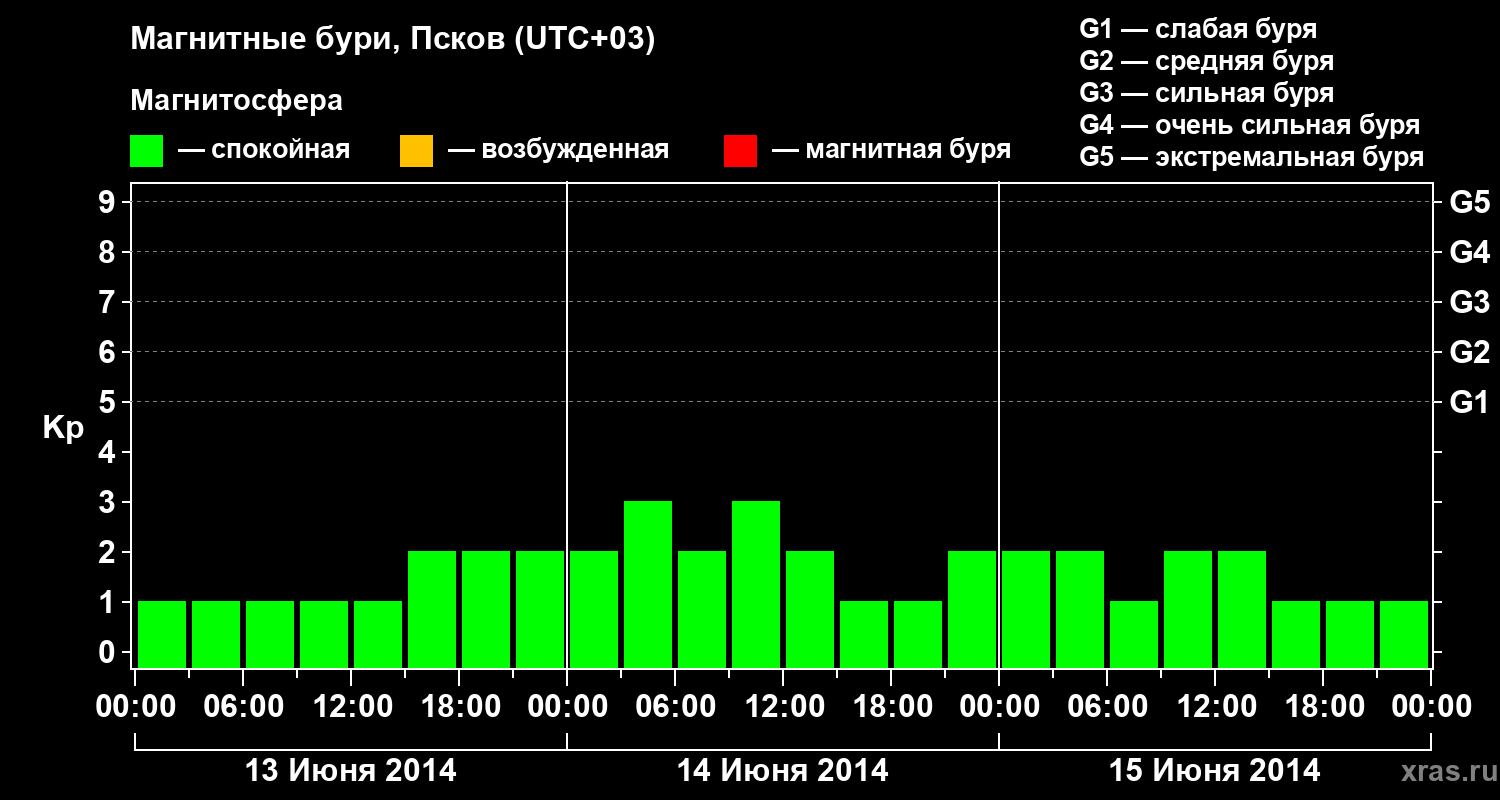Click the 12:00 time label under 15 Июня
The image size is (1500, 800).
pyautogui.click(x=1215, y=707)
